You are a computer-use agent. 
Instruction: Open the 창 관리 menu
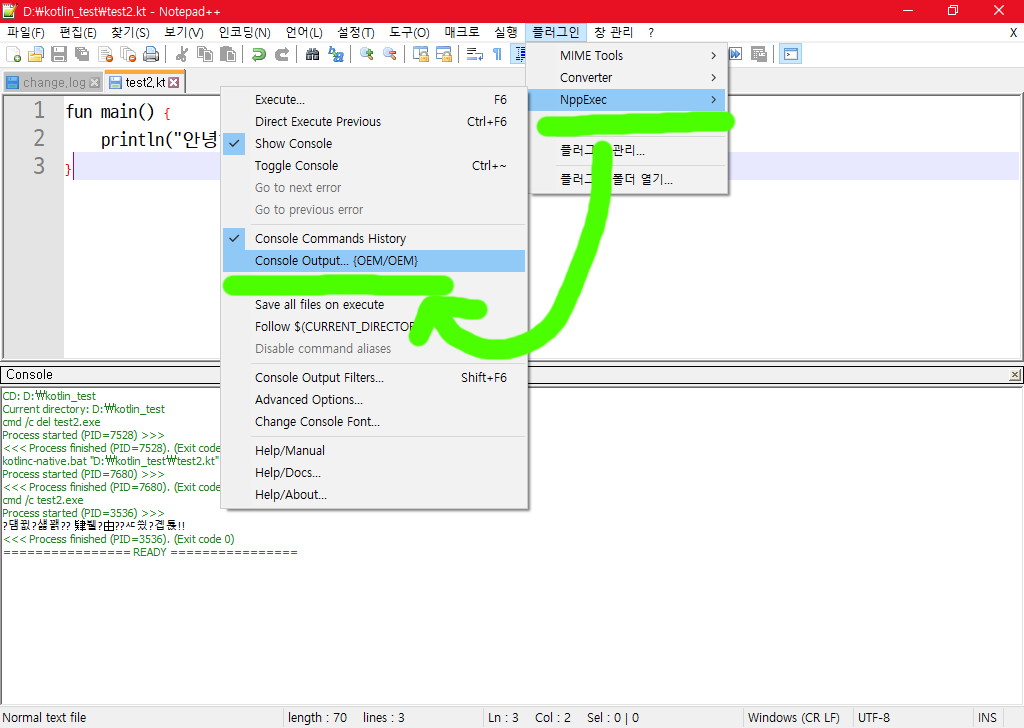tap(613, 32)
